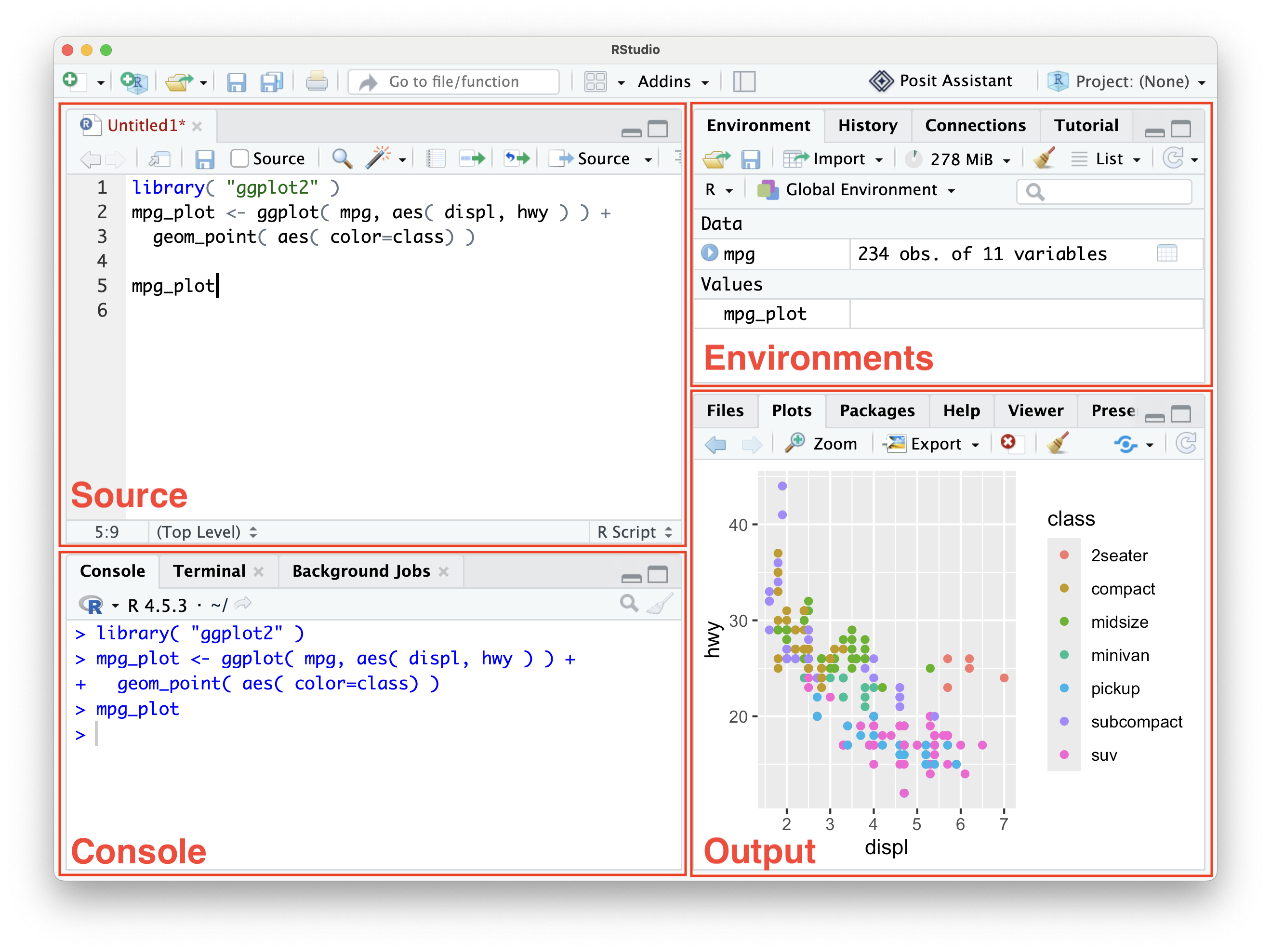Screen dimensions: 1271x952
Task: Compile report notebook icon
Action: (436, 158)
